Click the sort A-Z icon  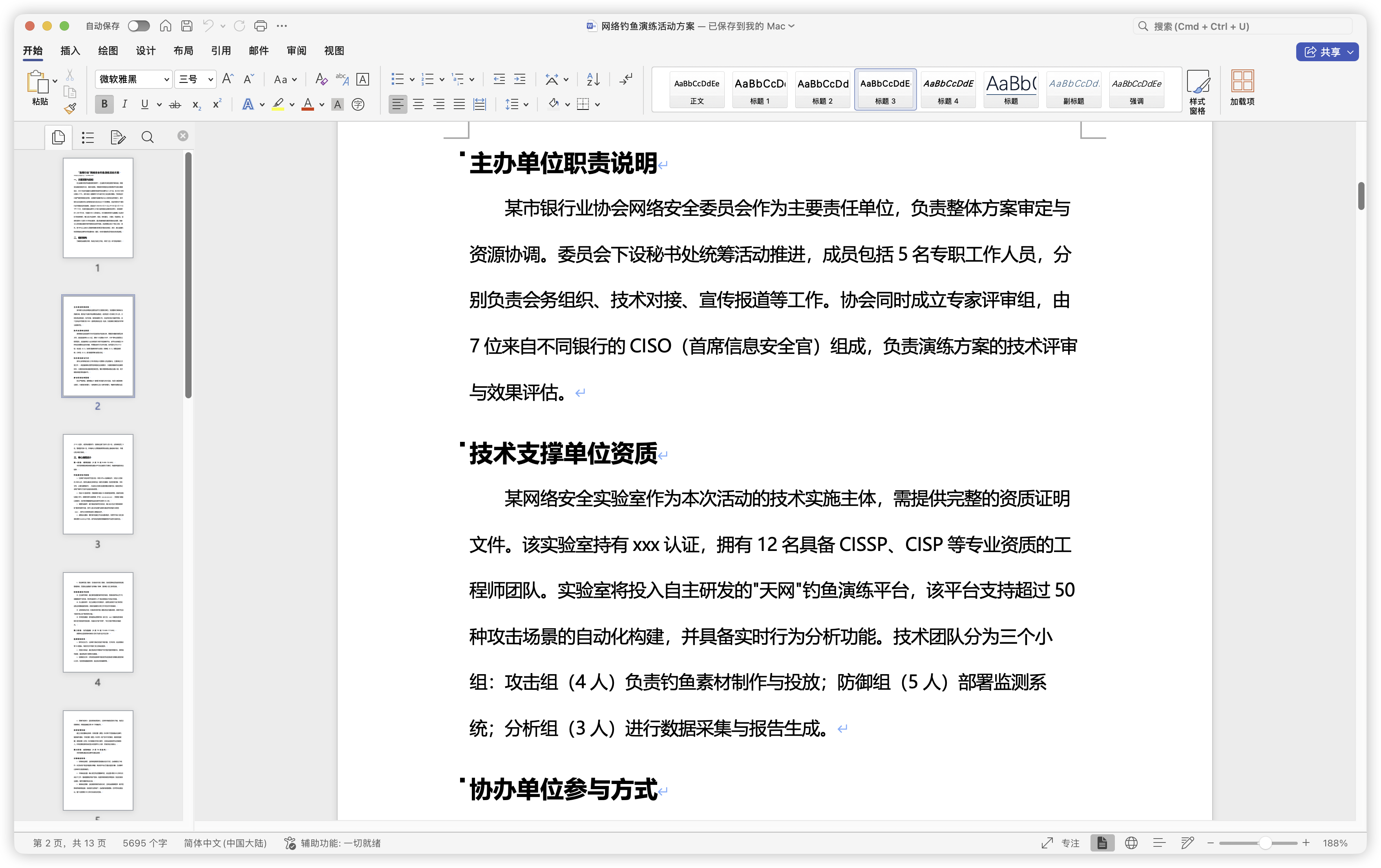[592, 79]
